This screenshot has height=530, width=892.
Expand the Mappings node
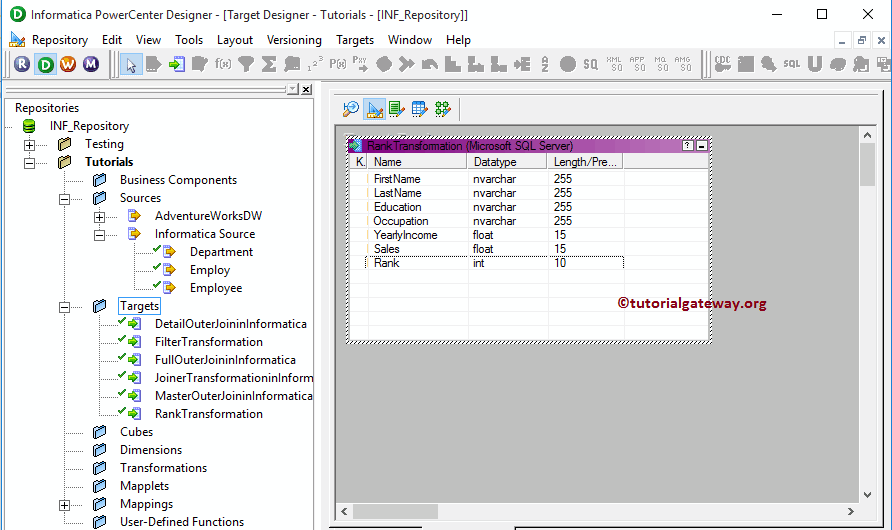pos(64,506)
